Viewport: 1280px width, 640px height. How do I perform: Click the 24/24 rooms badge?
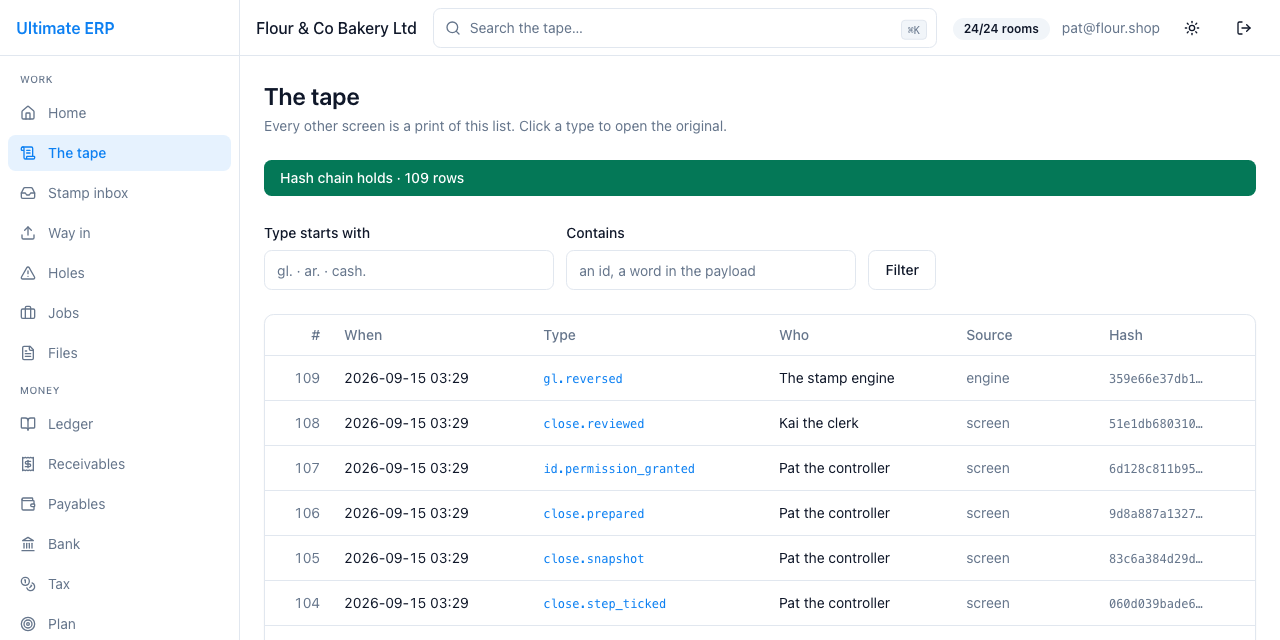point(1001,28)
